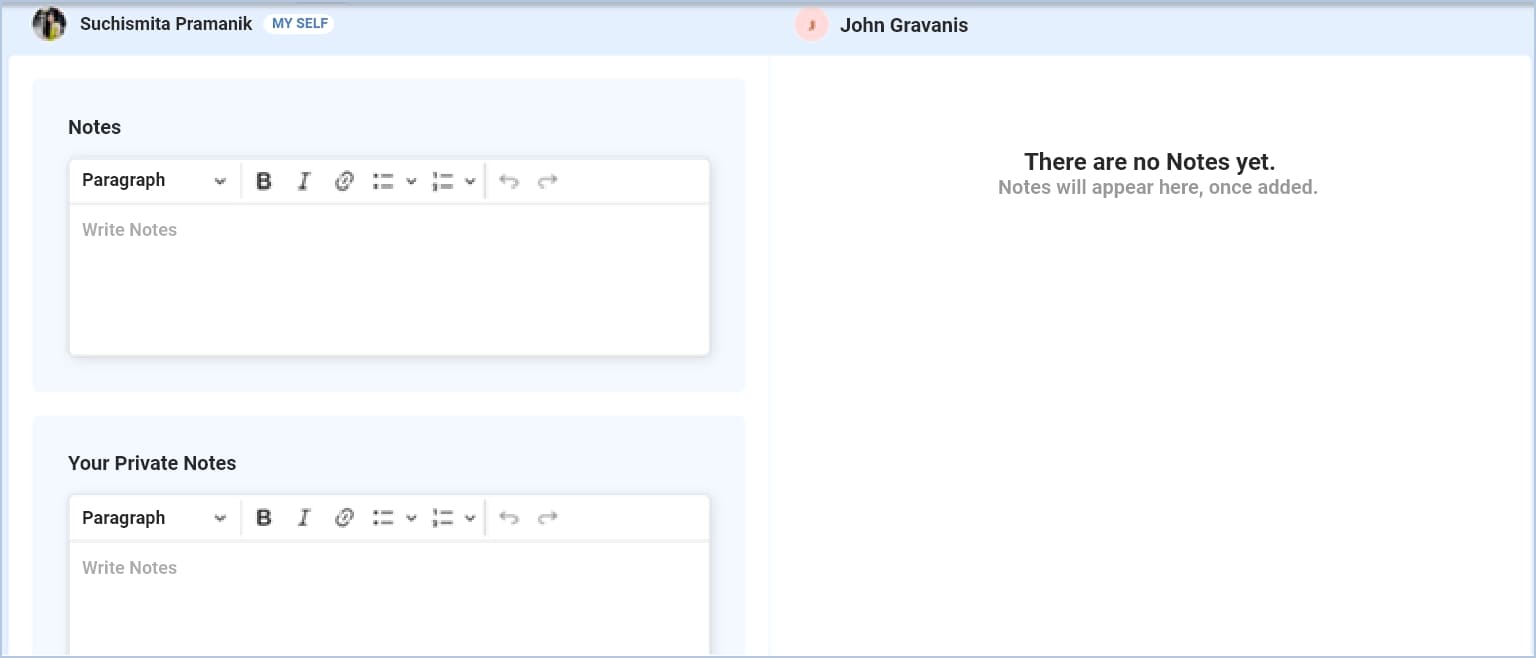The width and height of the screenshot is (1536, 658).
Task: Insert a link in Your Private Notes
Action: [344, 518]
